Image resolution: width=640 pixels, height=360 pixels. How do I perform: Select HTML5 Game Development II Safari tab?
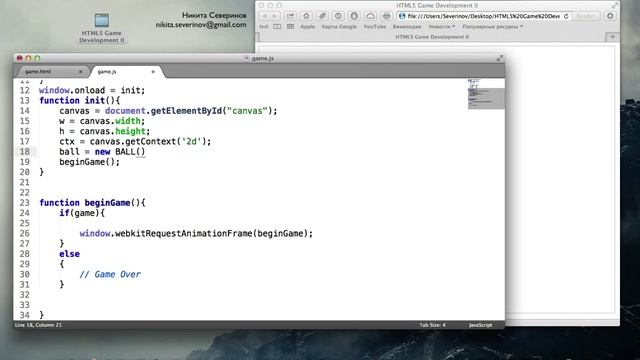coord(432,37)
